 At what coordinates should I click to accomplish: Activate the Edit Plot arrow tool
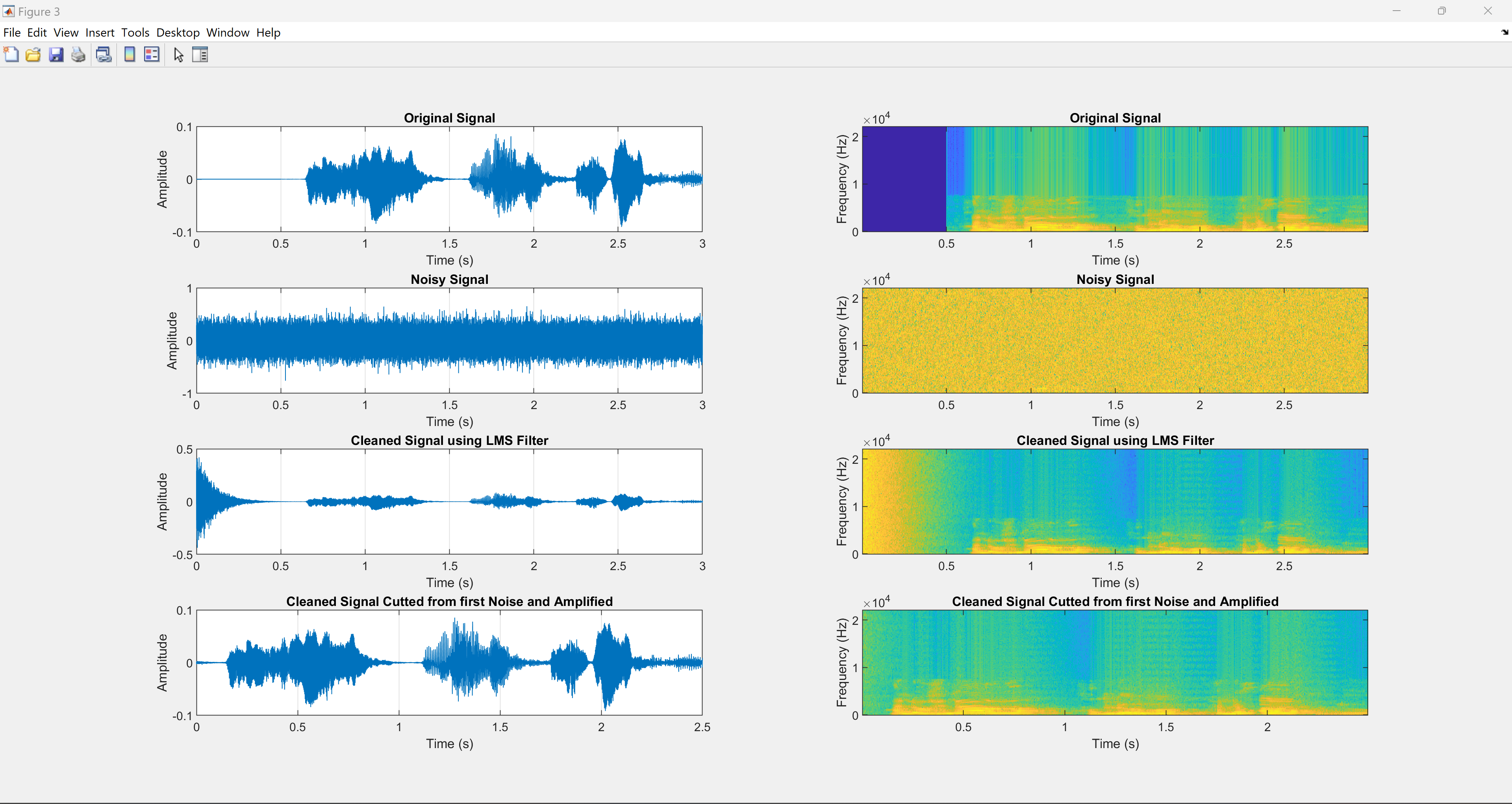tap(178, 55)
